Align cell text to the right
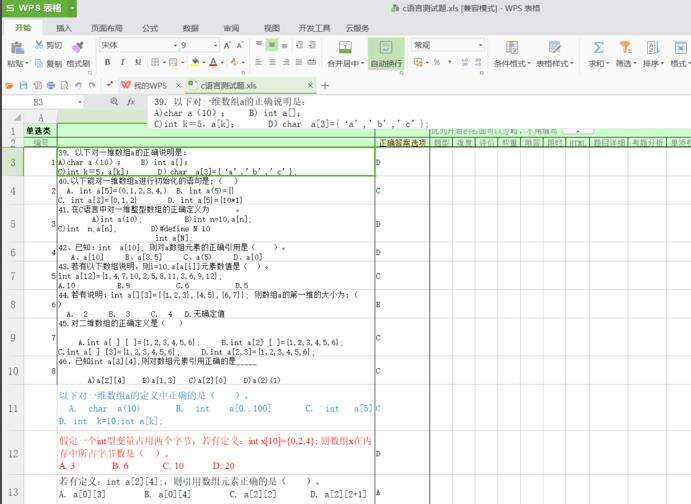This screenshot has height=504, width=691. 286,63
